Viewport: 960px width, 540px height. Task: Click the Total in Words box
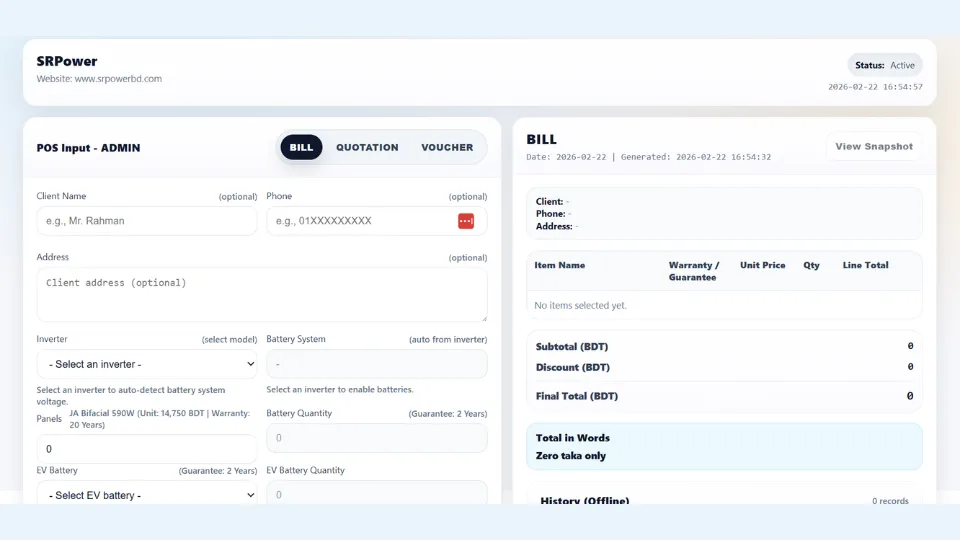[x=724, y=447]
